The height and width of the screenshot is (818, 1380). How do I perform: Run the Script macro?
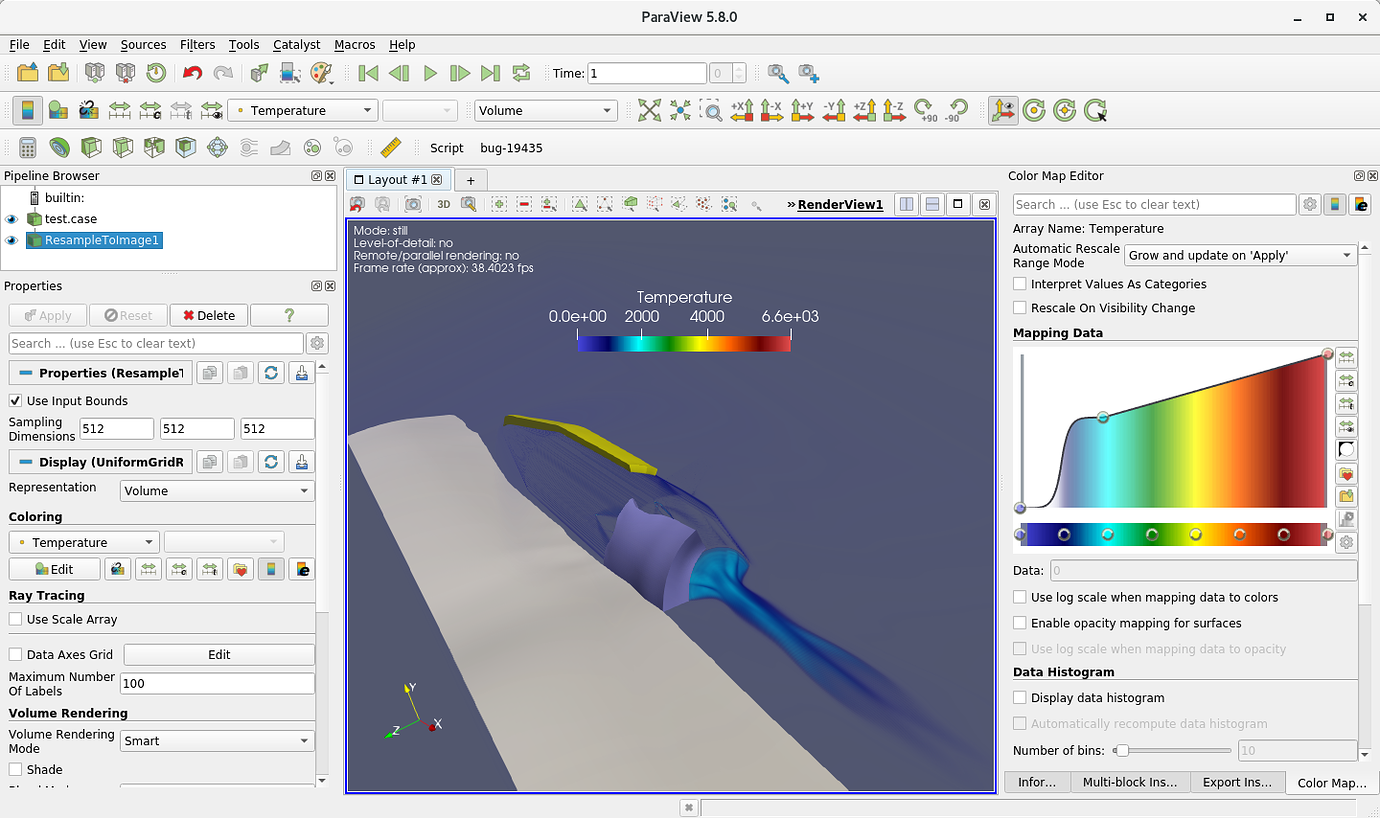pos(446,148)
